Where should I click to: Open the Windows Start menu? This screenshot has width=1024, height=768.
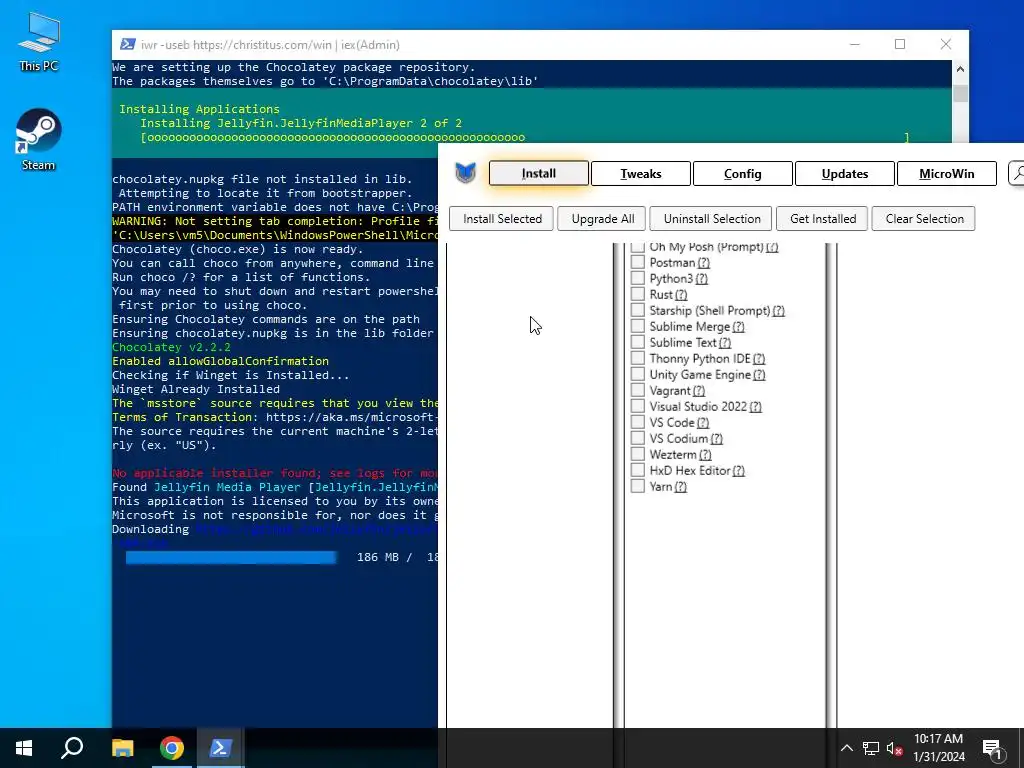pos(24,748)
